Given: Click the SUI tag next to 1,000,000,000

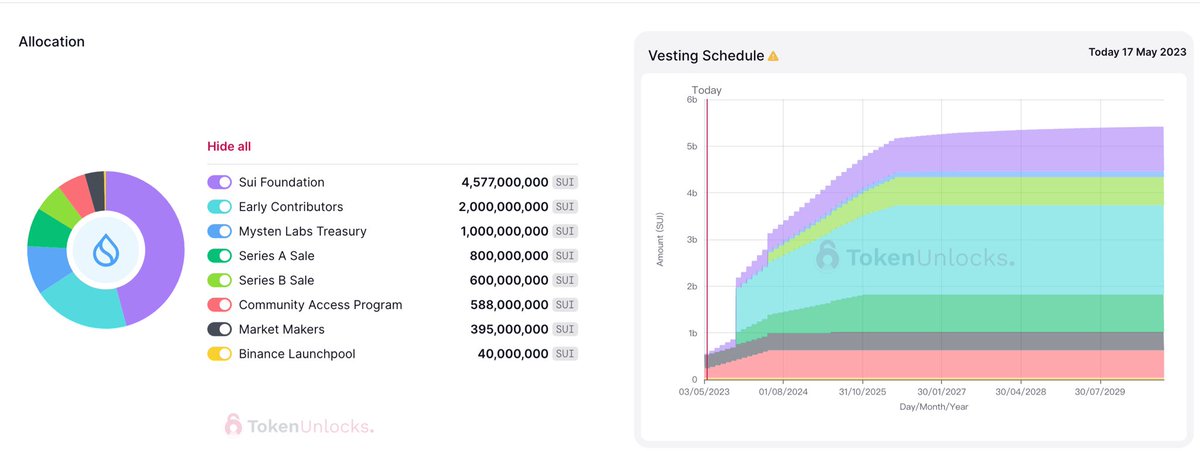Looking at the screenshot, I should pyautogui.click(x=565, y=231).
